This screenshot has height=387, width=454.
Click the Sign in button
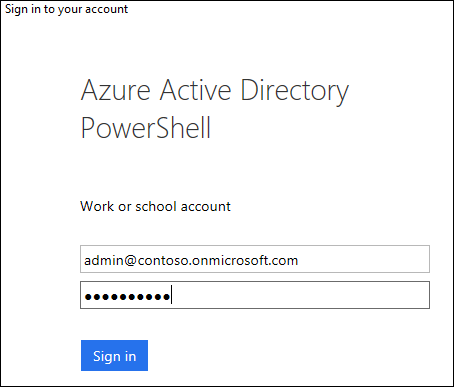(114, 355)
